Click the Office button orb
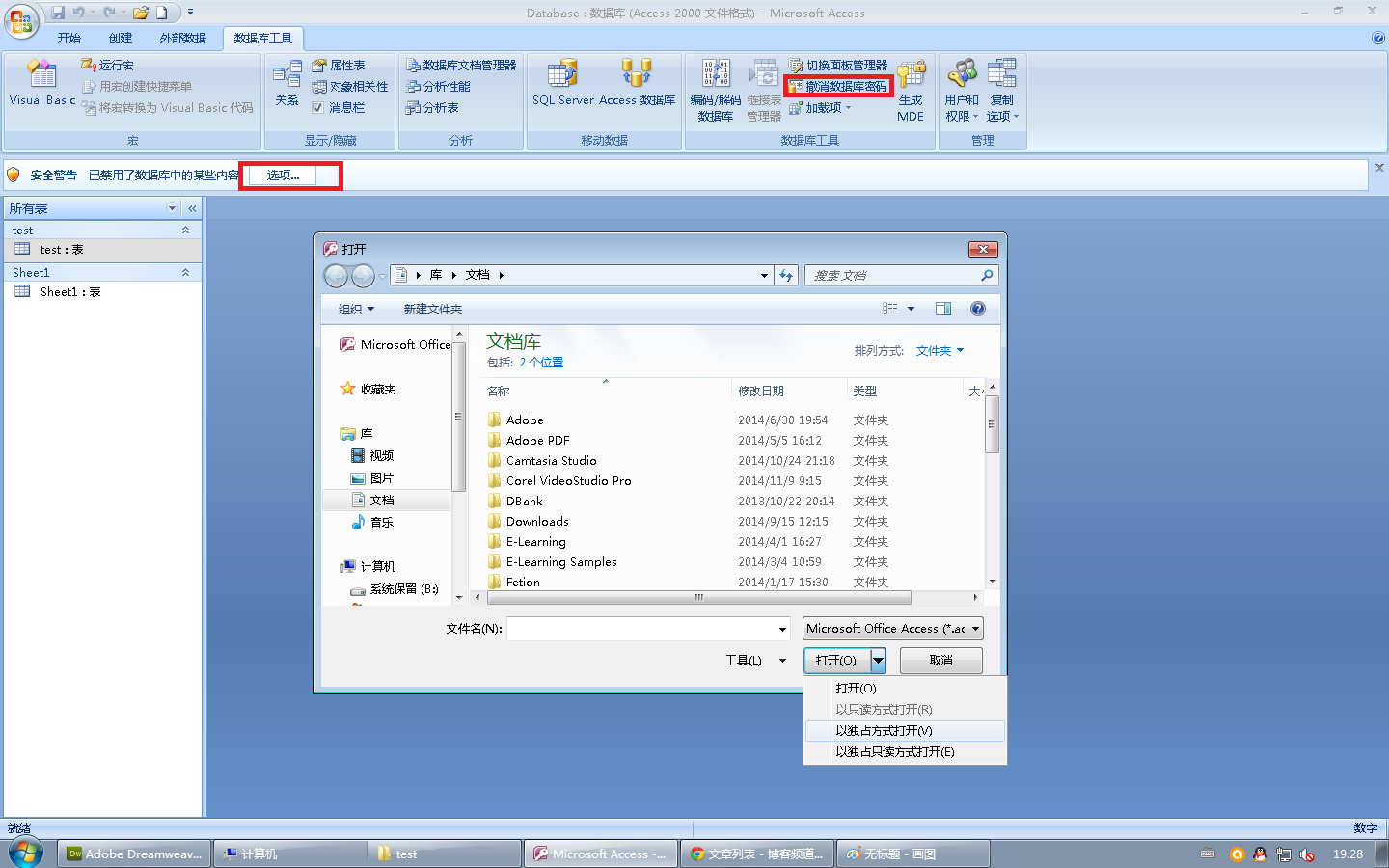Image resolution: width=1389 pixels, height=868 pixels. pyautogui.click(x=21, y=21)
